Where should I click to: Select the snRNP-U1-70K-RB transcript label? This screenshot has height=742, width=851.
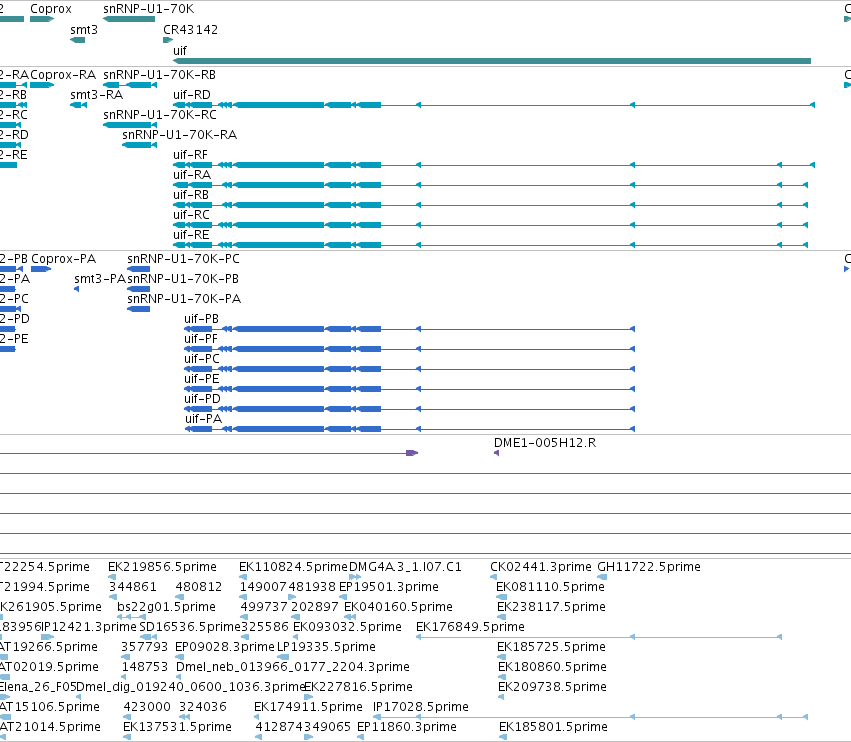coord(159,75)
